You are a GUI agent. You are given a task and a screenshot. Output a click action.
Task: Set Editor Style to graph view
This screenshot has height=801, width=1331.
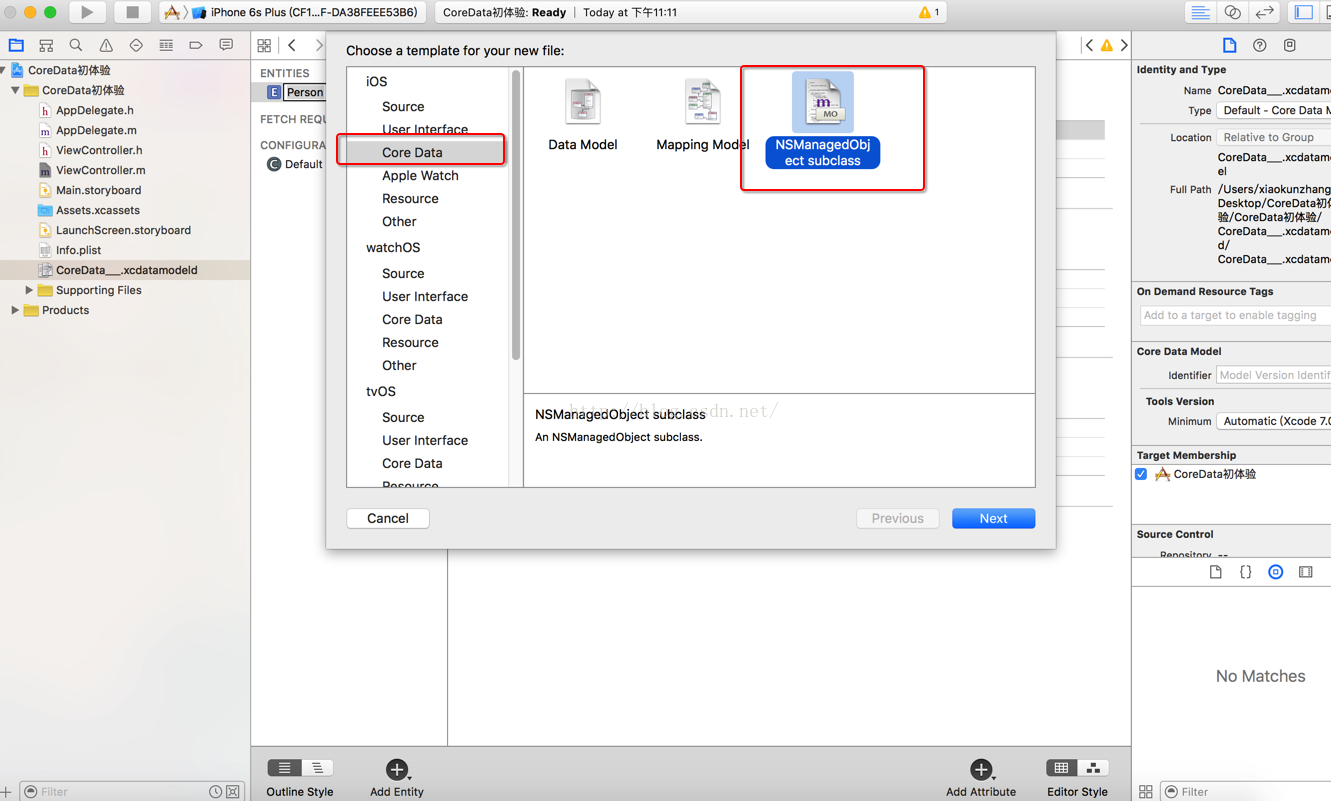[x=1093, y=768]
